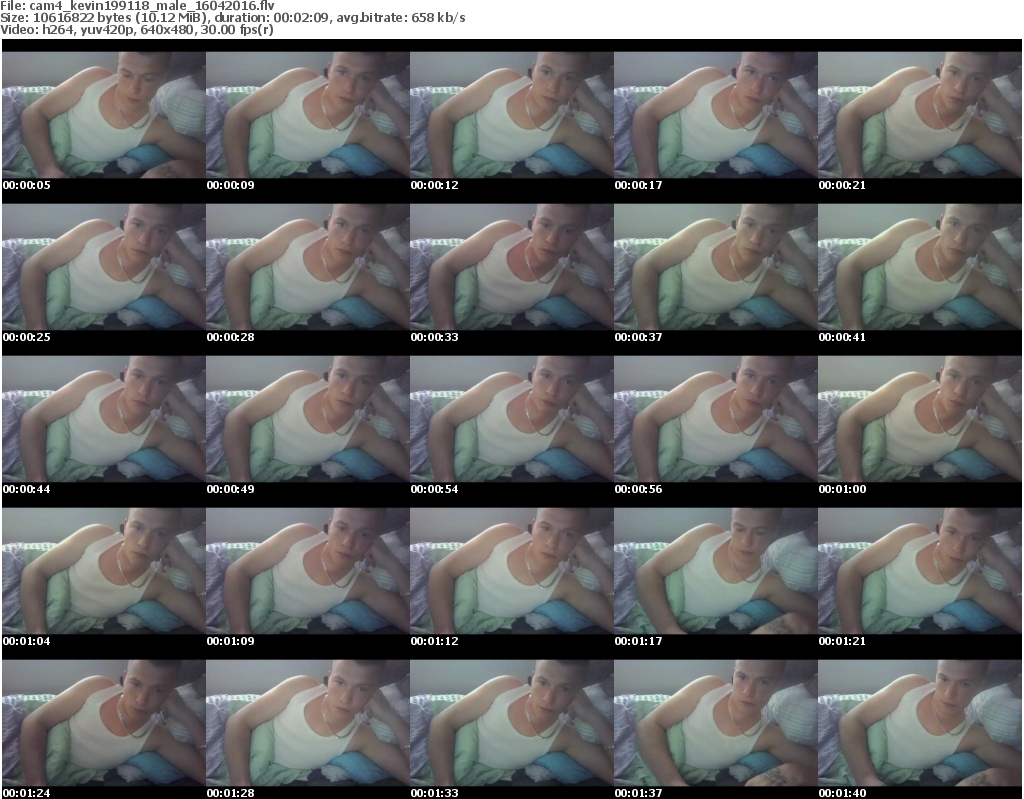Click the timestamp label 00:00:44
The width and height of the screenshot is (1024, 799).
(x=27, y=489)
